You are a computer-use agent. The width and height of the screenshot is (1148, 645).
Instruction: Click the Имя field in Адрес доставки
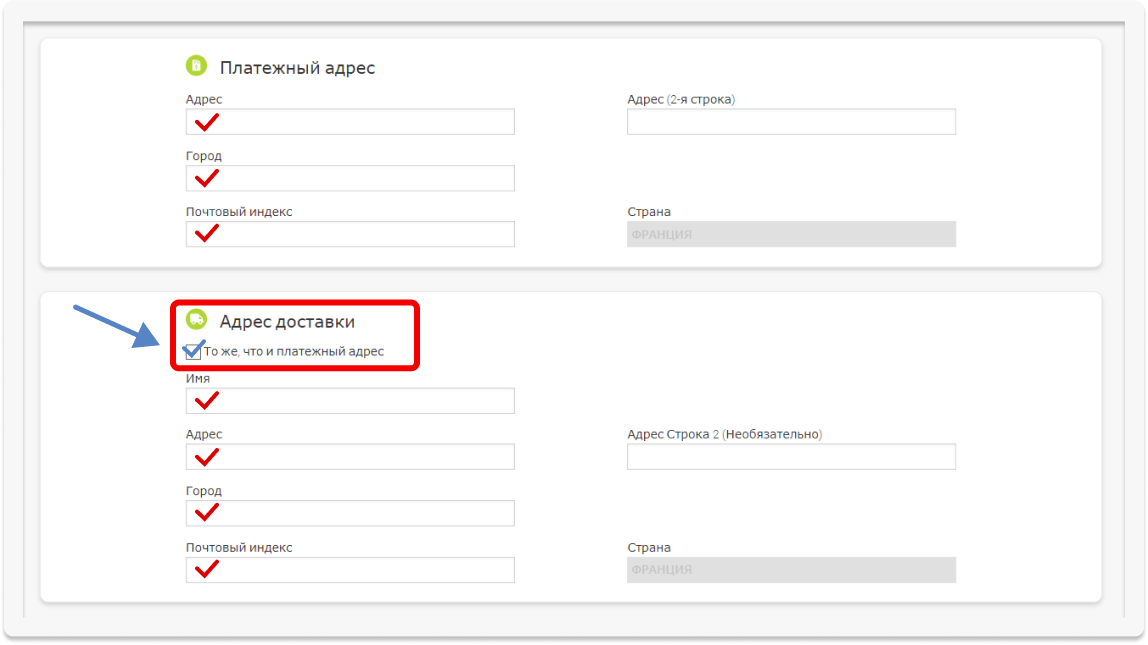pos(350,401)
